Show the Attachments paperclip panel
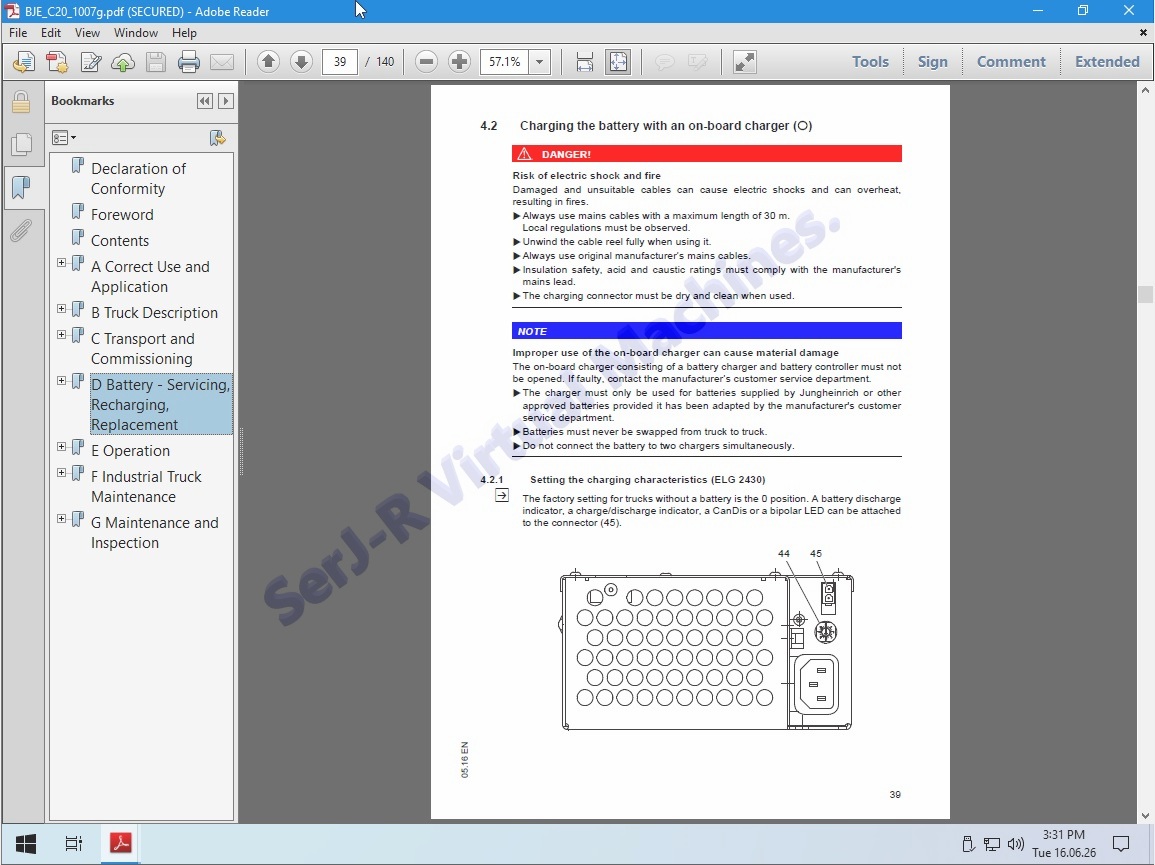 (x=21, y=231)
